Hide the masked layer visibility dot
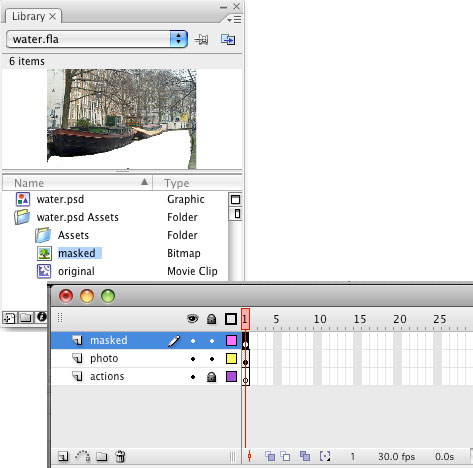 pyautogui.click(x=193, y=341)
